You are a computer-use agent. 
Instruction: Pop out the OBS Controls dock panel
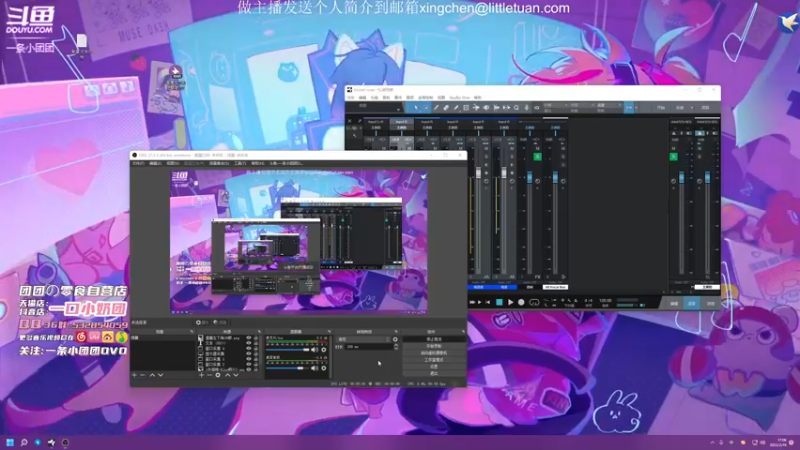coord(463,332)
